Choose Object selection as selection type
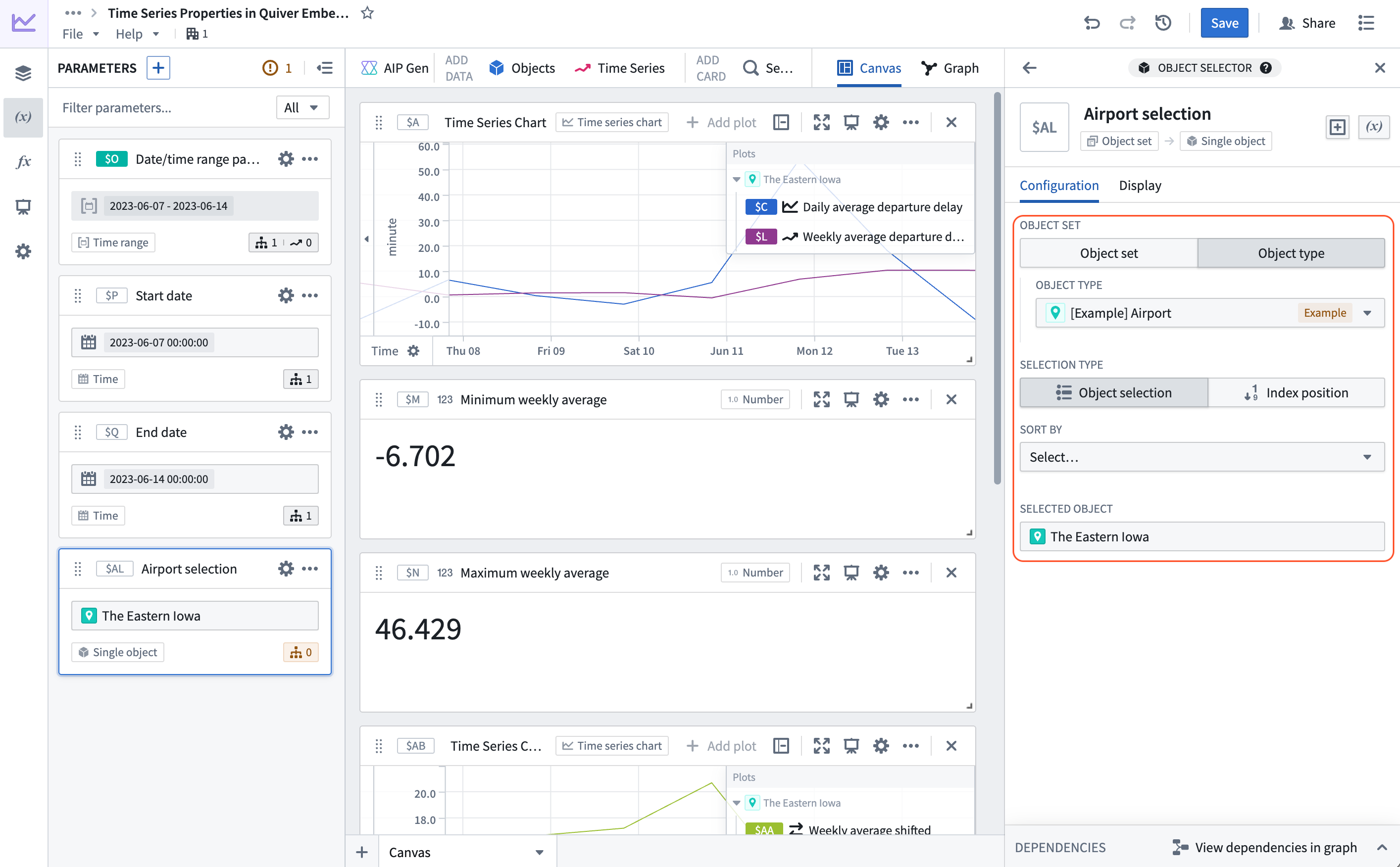 (x=1113, y=393)
